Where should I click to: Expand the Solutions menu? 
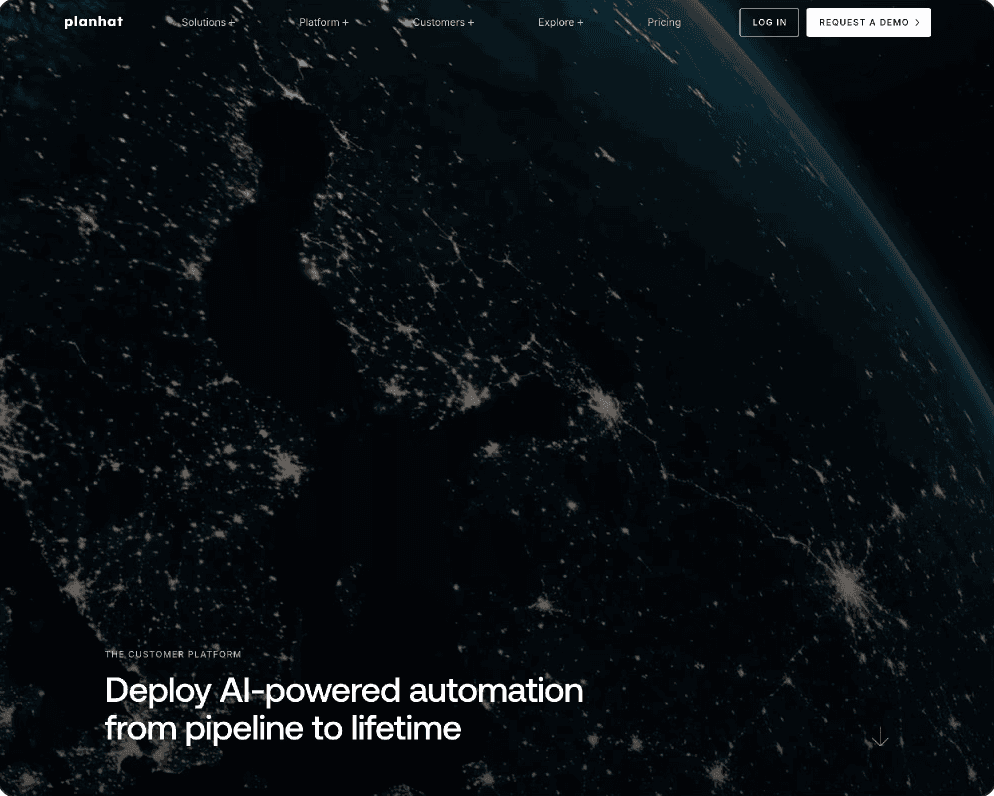click(208, 22)
